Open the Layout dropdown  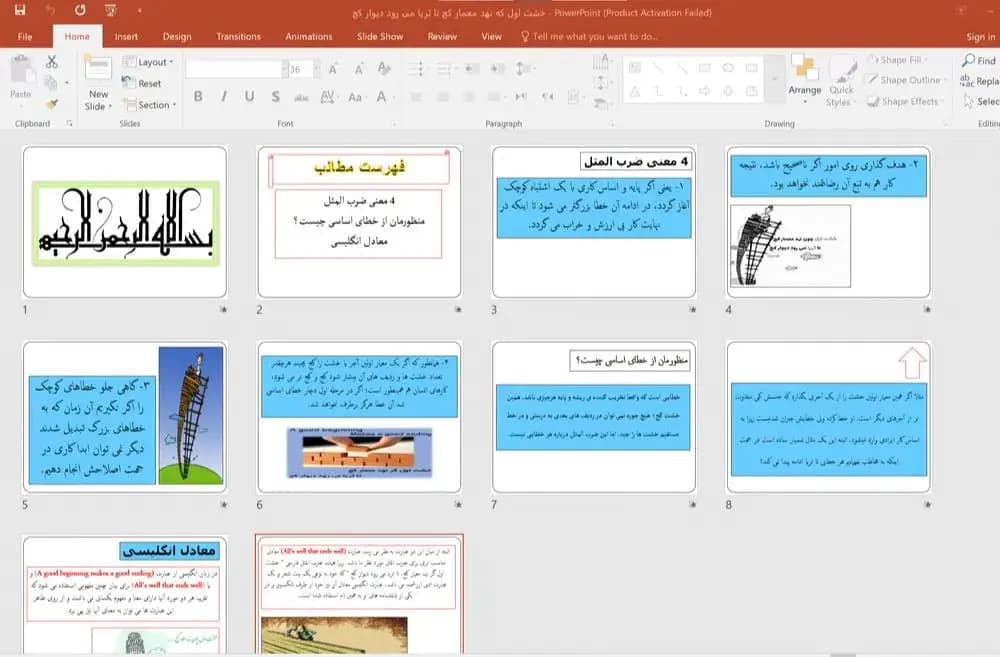click(x=147, y=62)
